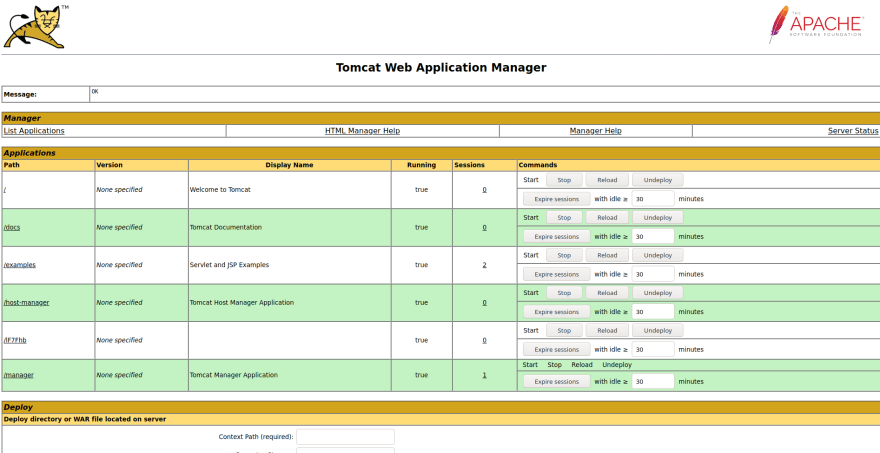Reload the /host-manager application
This screenshot has height=453, width=880.
[x=607, y=293]
